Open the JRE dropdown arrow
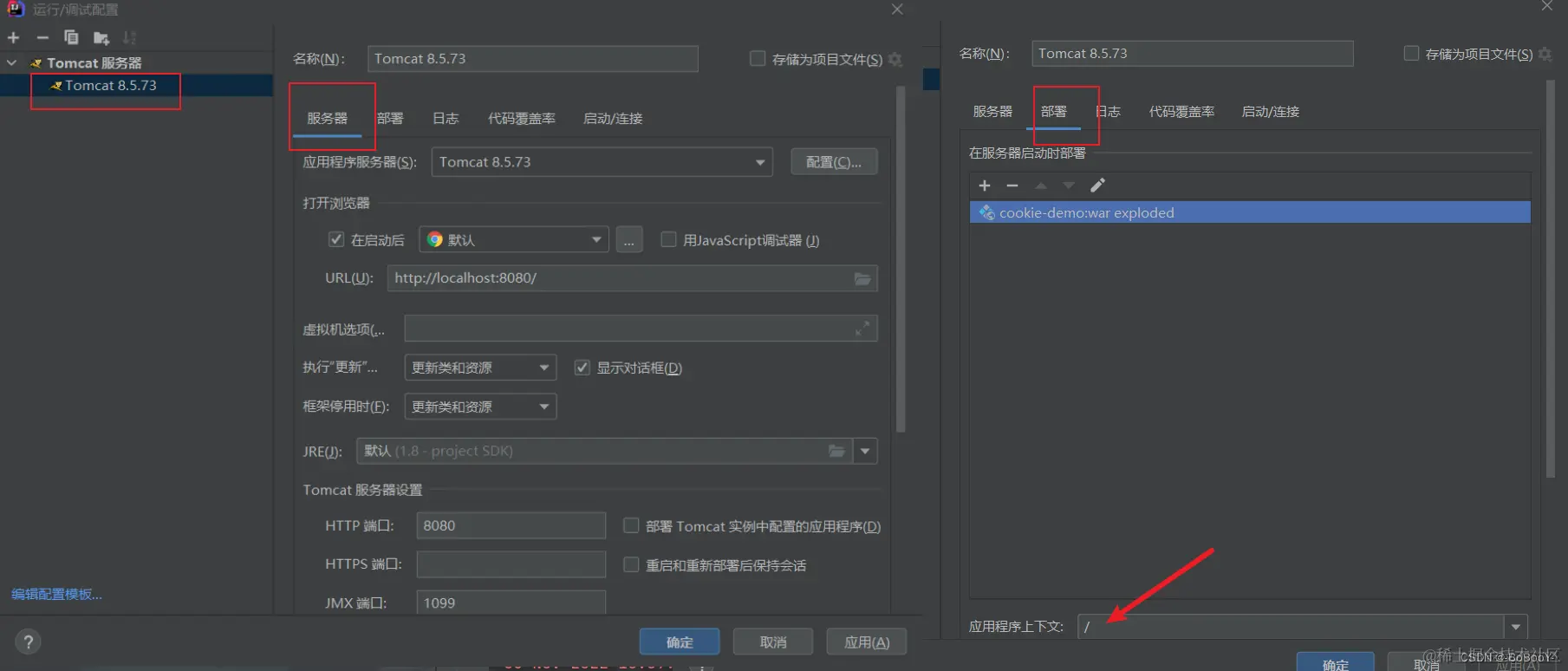 (x=865, y=451)
